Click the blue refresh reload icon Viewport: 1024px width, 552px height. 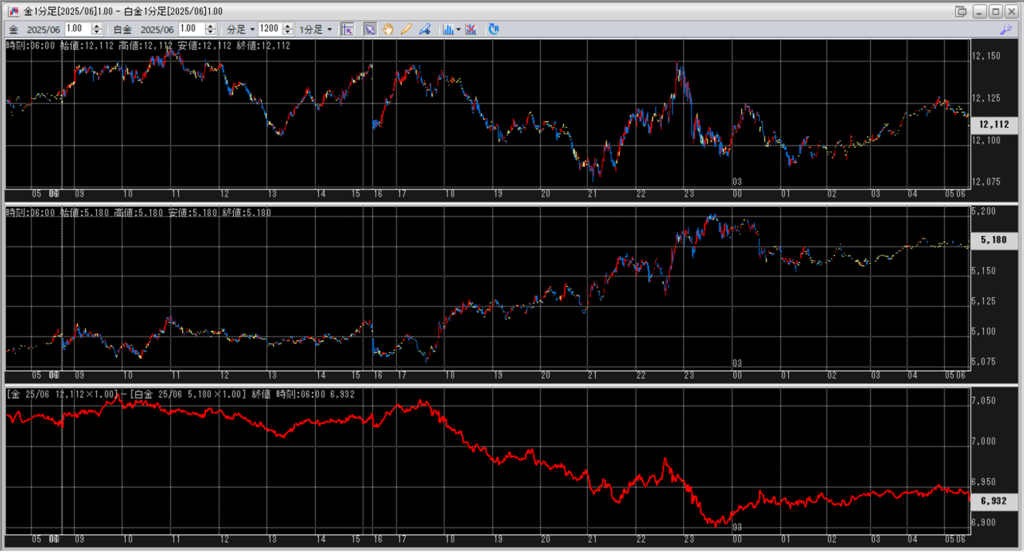[494, 29]
